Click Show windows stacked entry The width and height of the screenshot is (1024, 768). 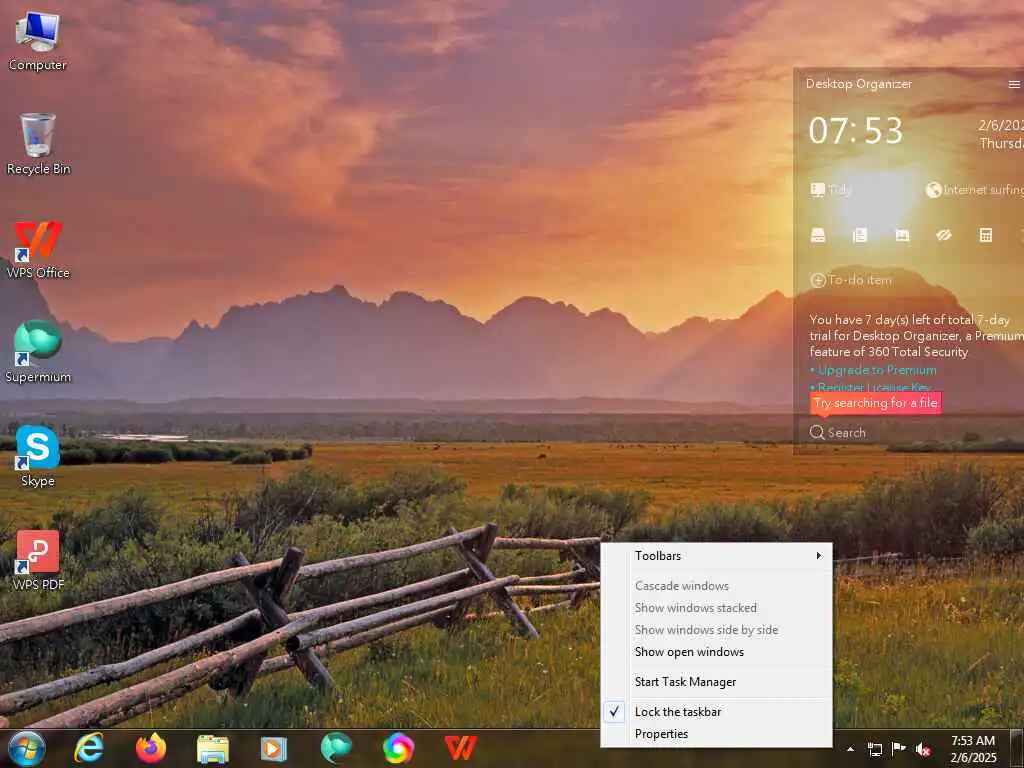[716, 608]
